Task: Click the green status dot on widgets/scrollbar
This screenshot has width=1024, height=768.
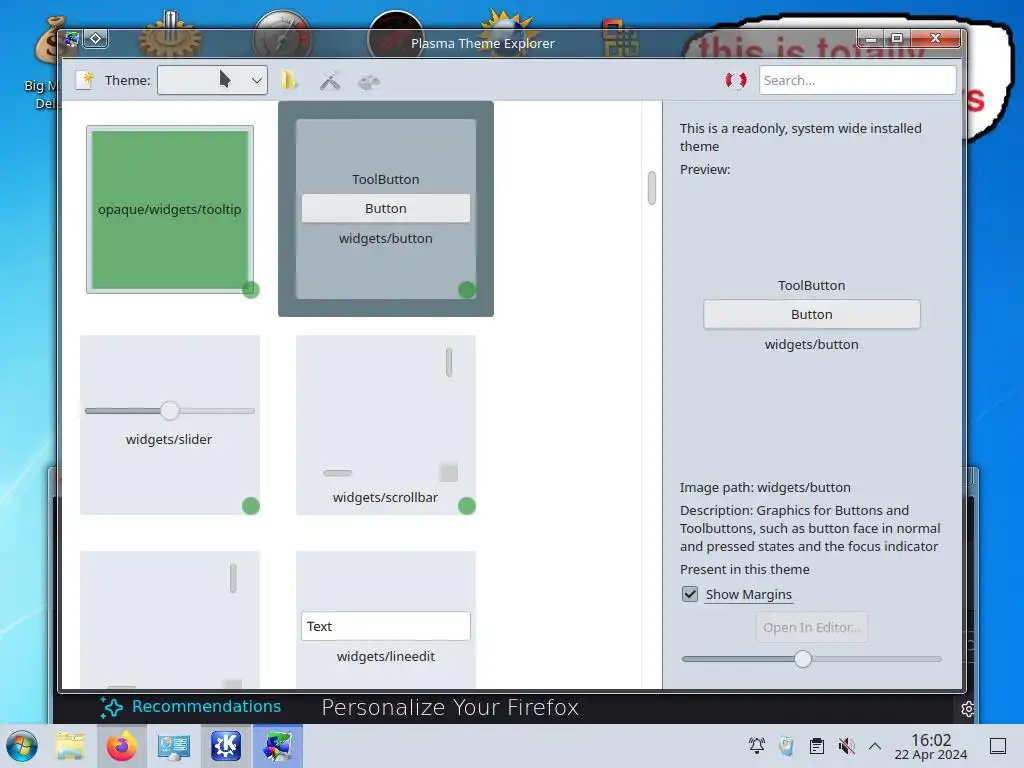Action: pos(467,505)
